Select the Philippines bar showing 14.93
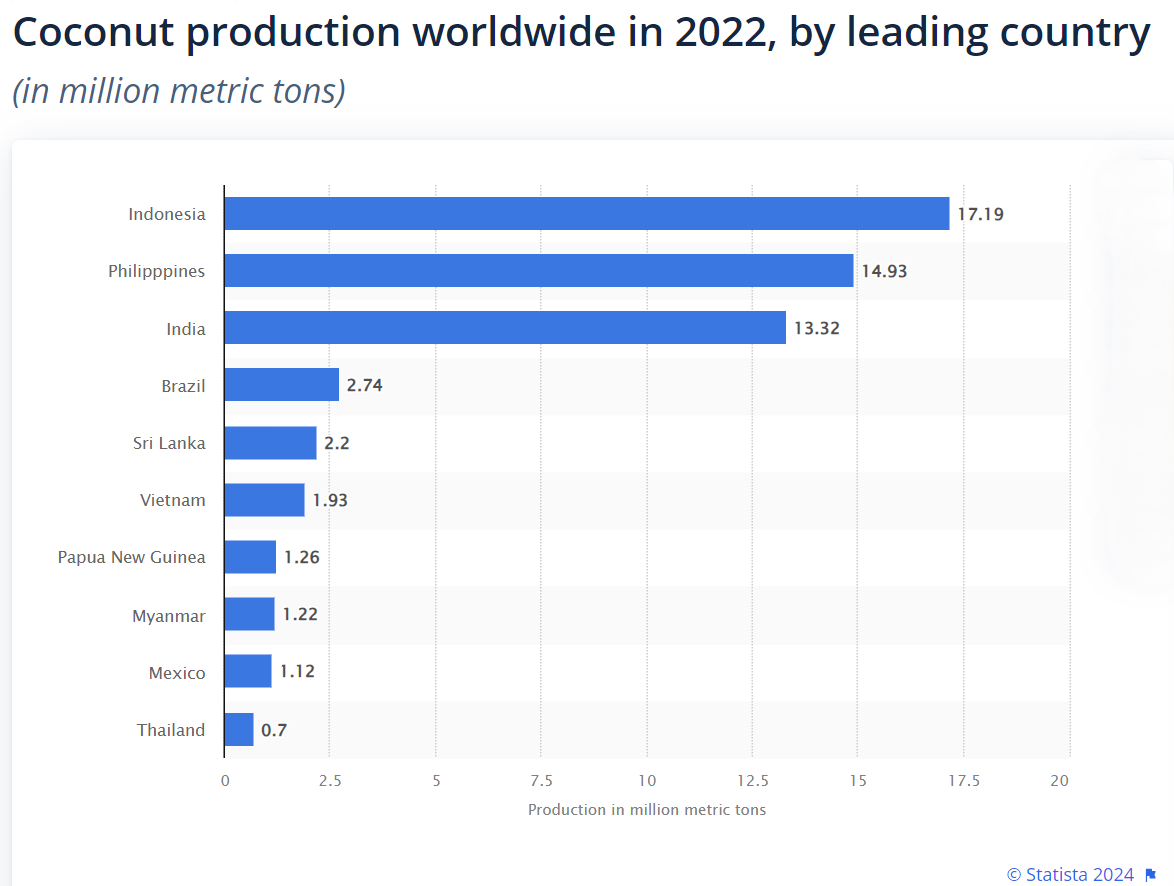This screenshot has height=886, width=1174. 538,271
